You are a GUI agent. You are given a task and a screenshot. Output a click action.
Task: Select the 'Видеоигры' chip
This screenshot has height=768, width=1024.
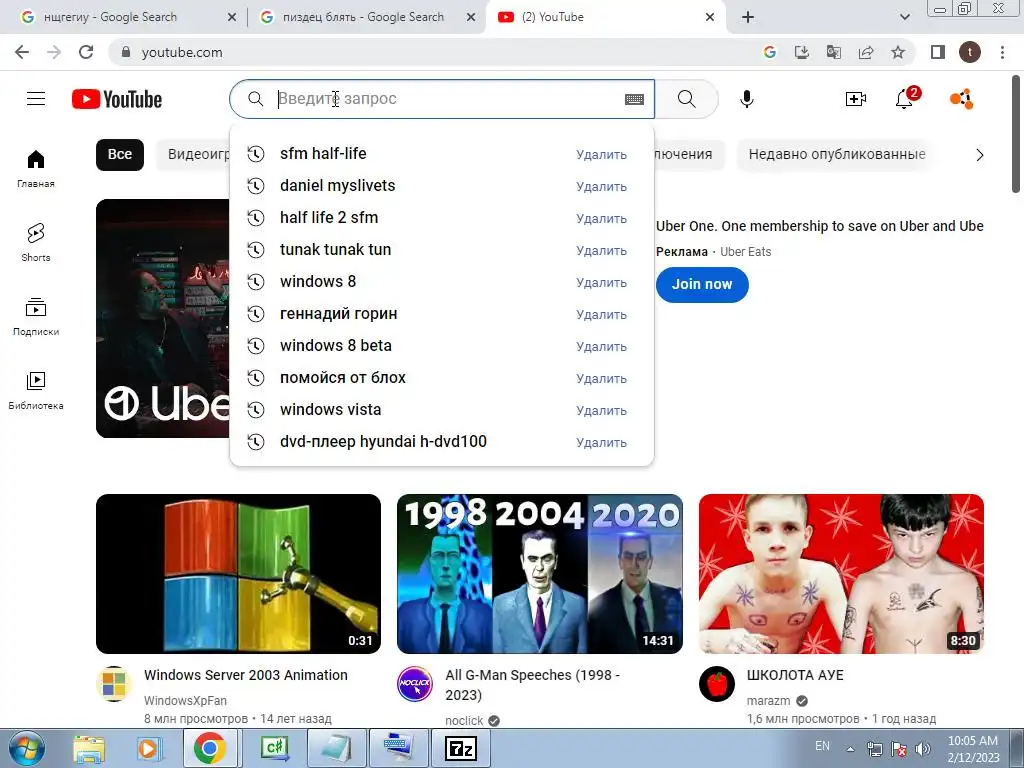[x=193, y=155]
